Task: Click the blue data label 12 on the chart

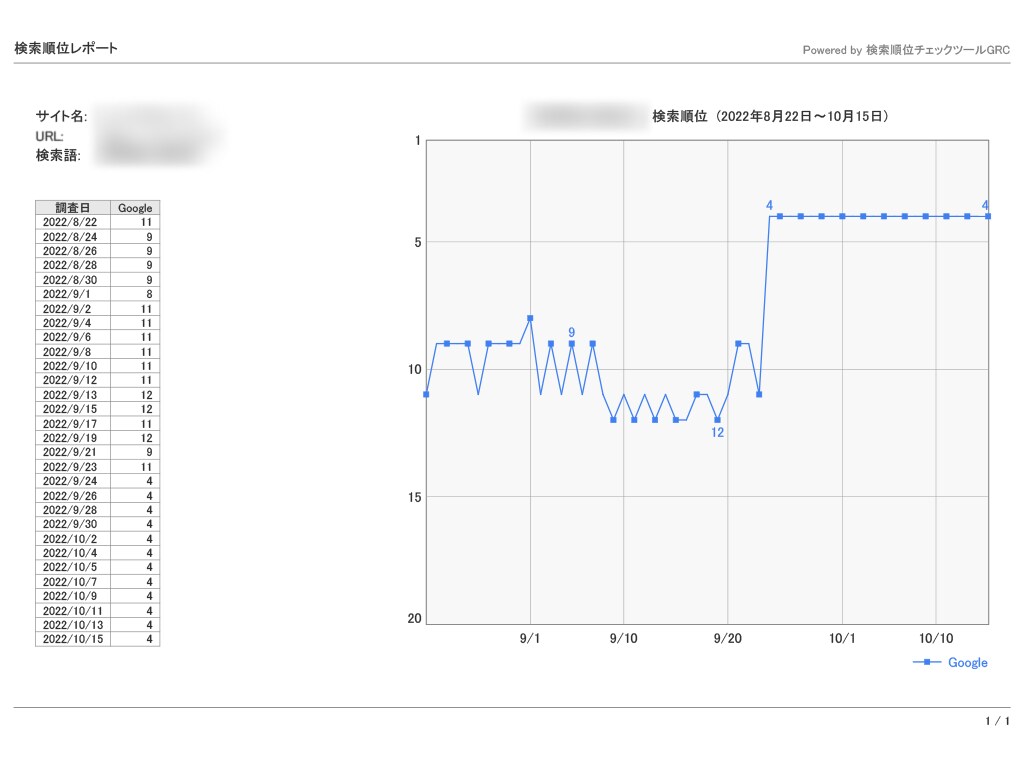Action: click(717, 432)
